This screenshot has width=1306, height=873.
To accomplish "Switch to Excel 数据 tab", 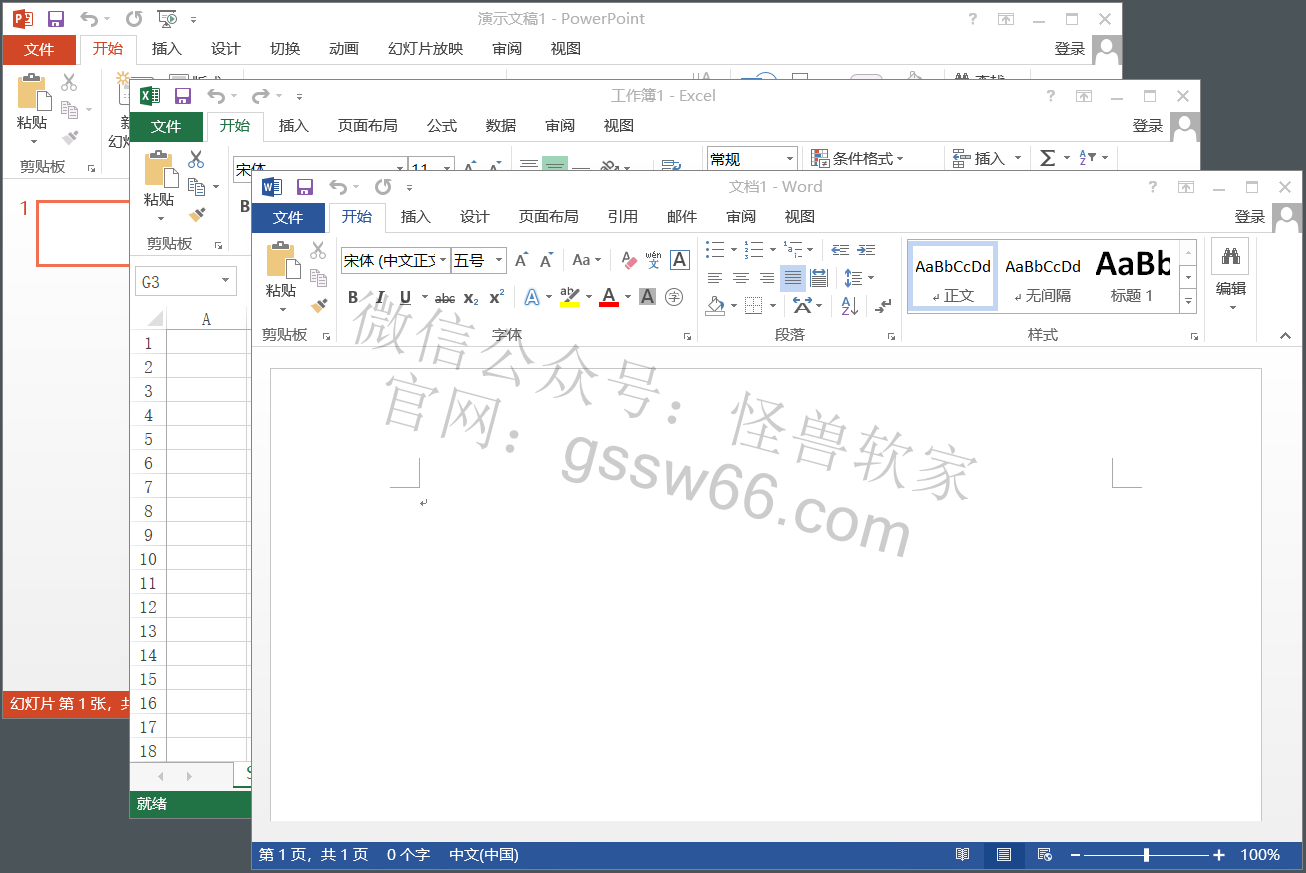I will click(501, 126).
